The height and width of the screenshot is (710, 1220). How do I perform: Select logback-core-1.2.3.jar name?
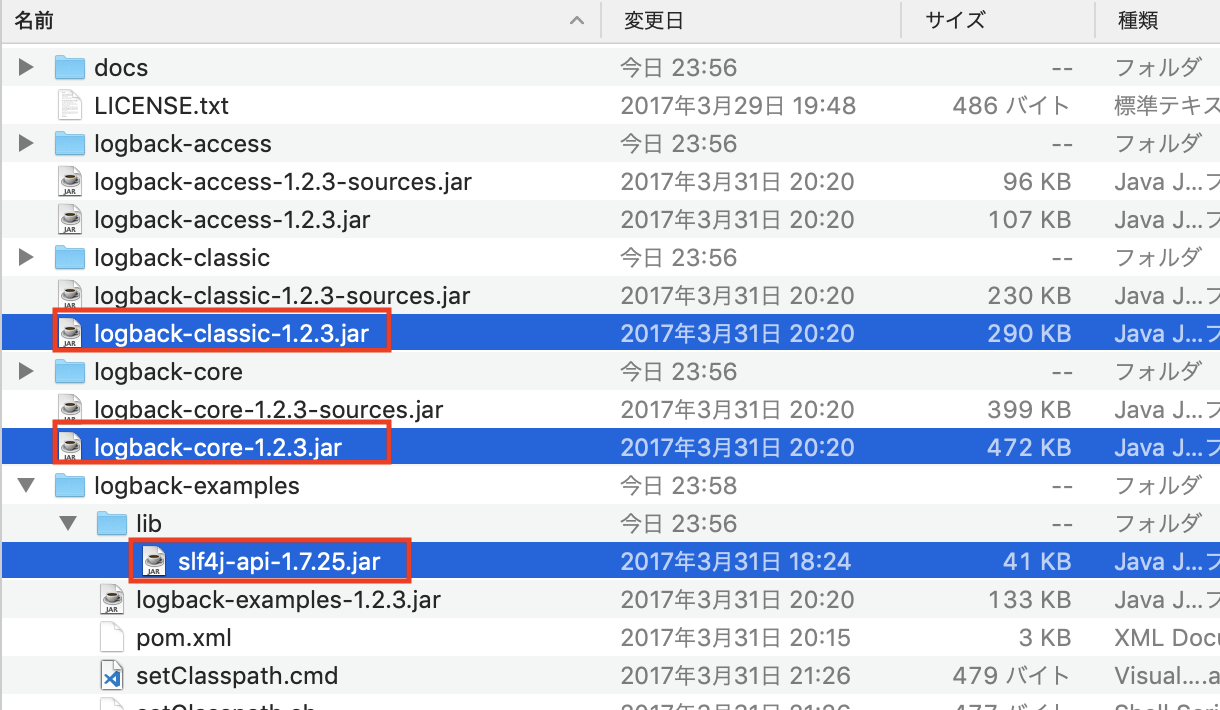click(218, 448)
